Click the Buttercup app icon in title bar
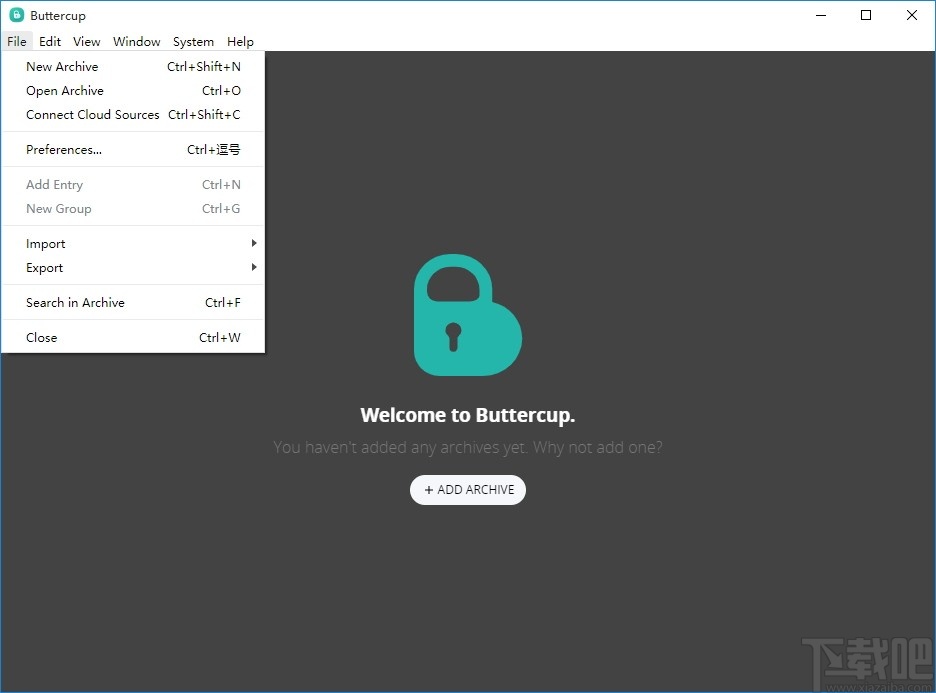This screenshot has height=693, width=936. 16,15
